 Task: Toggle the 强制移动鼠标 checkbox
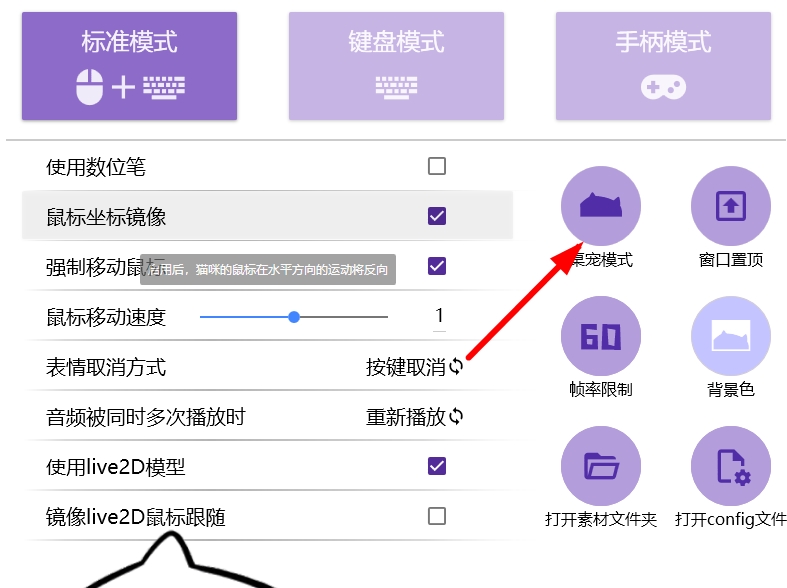[437, 266]
